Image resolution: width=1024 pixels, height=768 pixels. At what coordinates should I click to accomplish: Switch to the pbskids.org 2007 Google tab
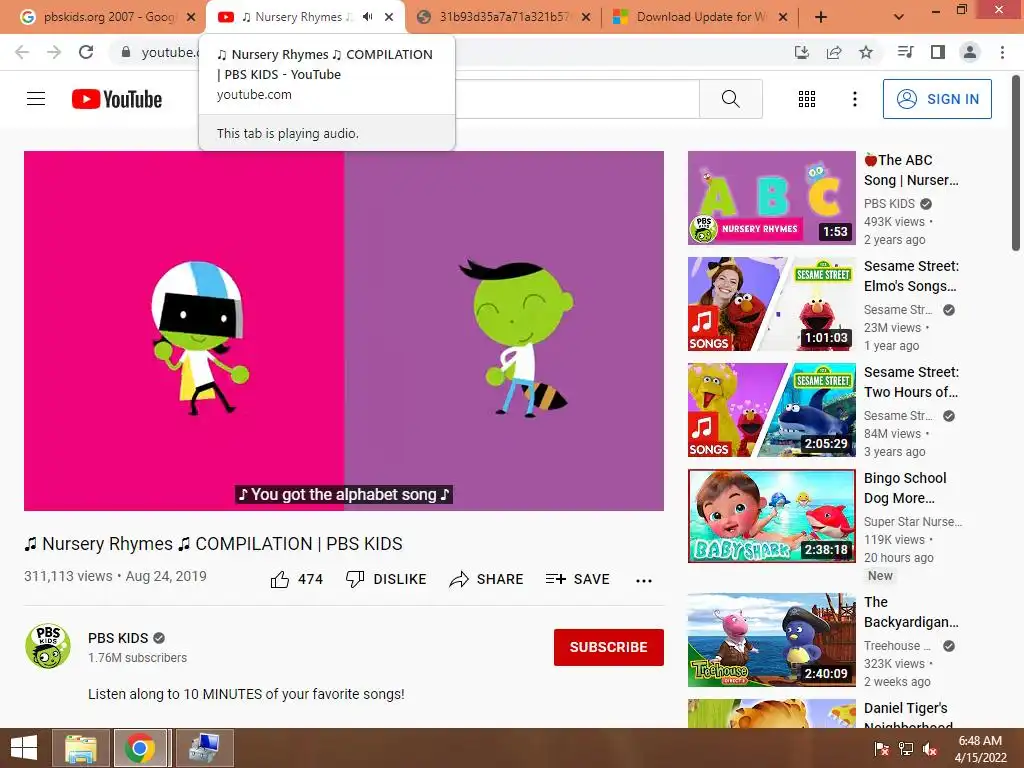(x=108, y=17)
